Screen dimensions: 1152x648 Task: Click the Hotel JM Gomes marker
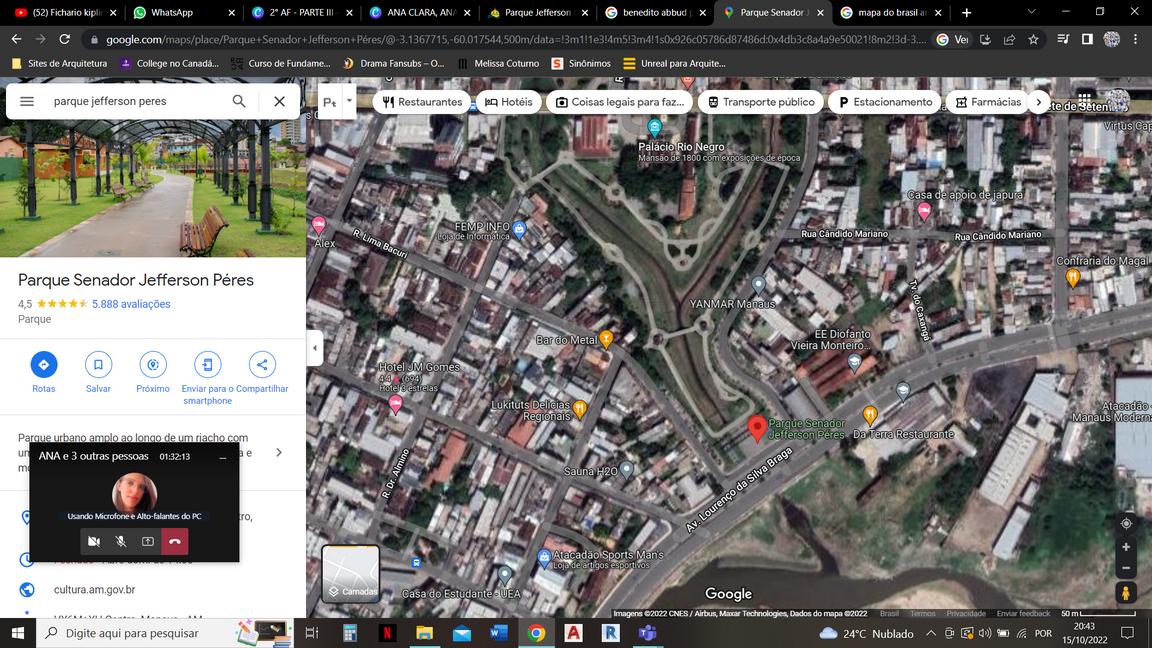pyautogui.click(x=395, y=403)
